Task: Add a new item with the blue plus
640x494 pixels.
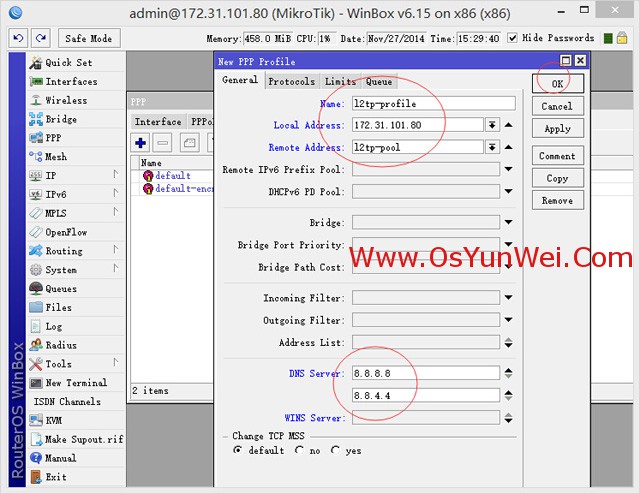Action: pos(140,143)
